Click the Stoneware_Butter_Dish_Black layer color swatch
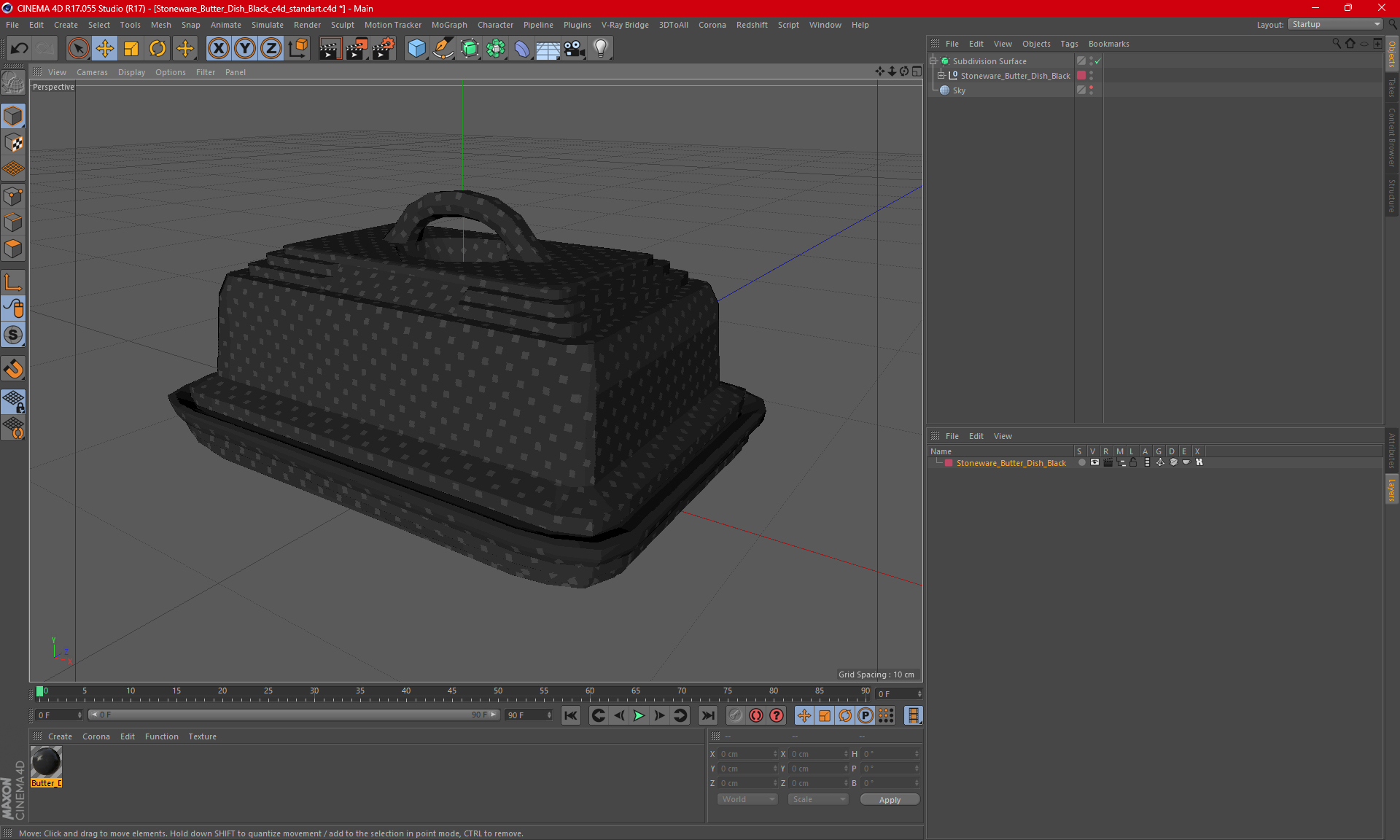This screenshot has height=840, width=1400. click(949, 463)
